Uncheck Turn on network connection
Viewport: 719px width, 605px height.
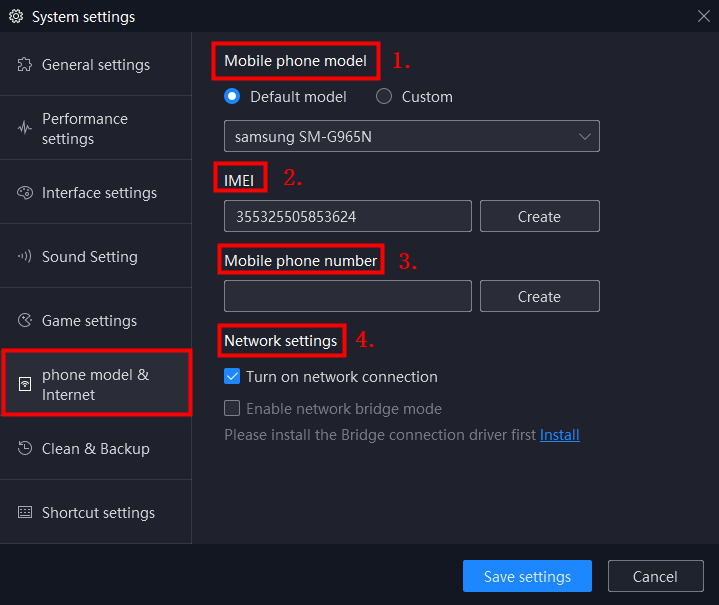point(232,377)
